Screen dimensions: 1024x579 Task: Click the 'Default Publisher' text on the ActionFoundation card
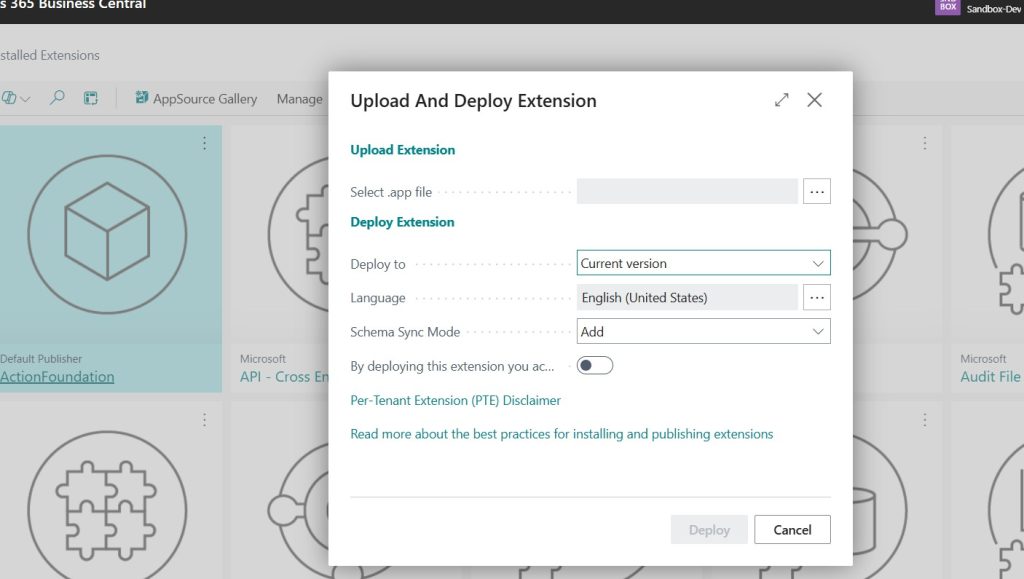click(41, 358)
